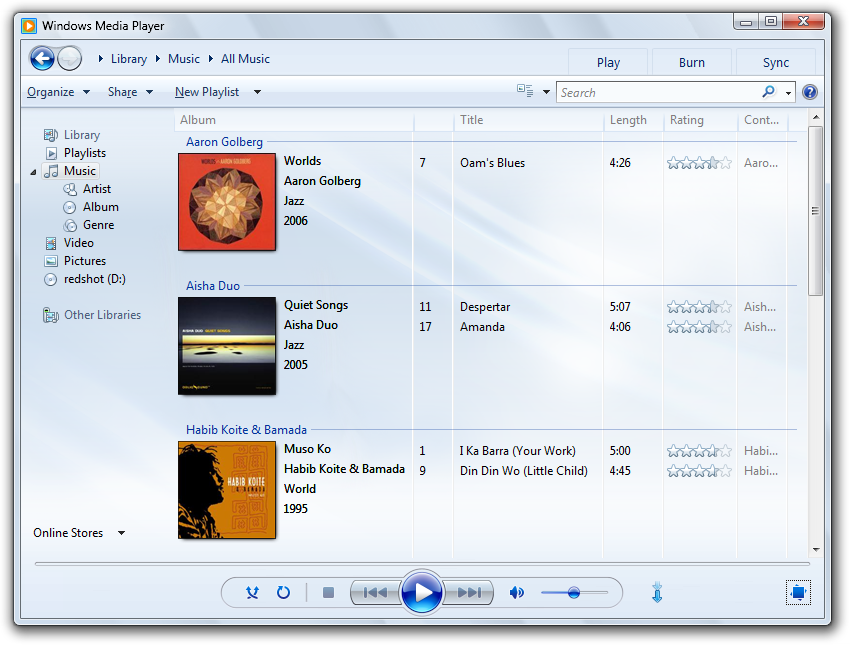Open the Pictures library
Screen dimensions: 850x646
tap(85, 261)
